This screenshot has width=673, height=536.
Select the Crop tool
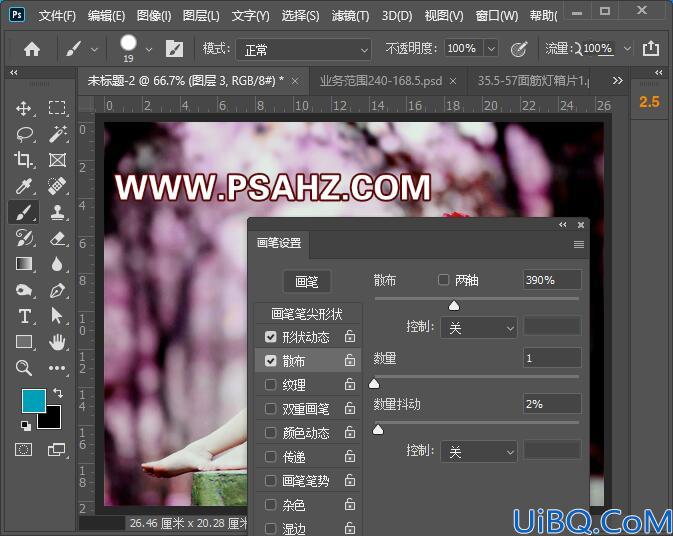pos(23,160)
